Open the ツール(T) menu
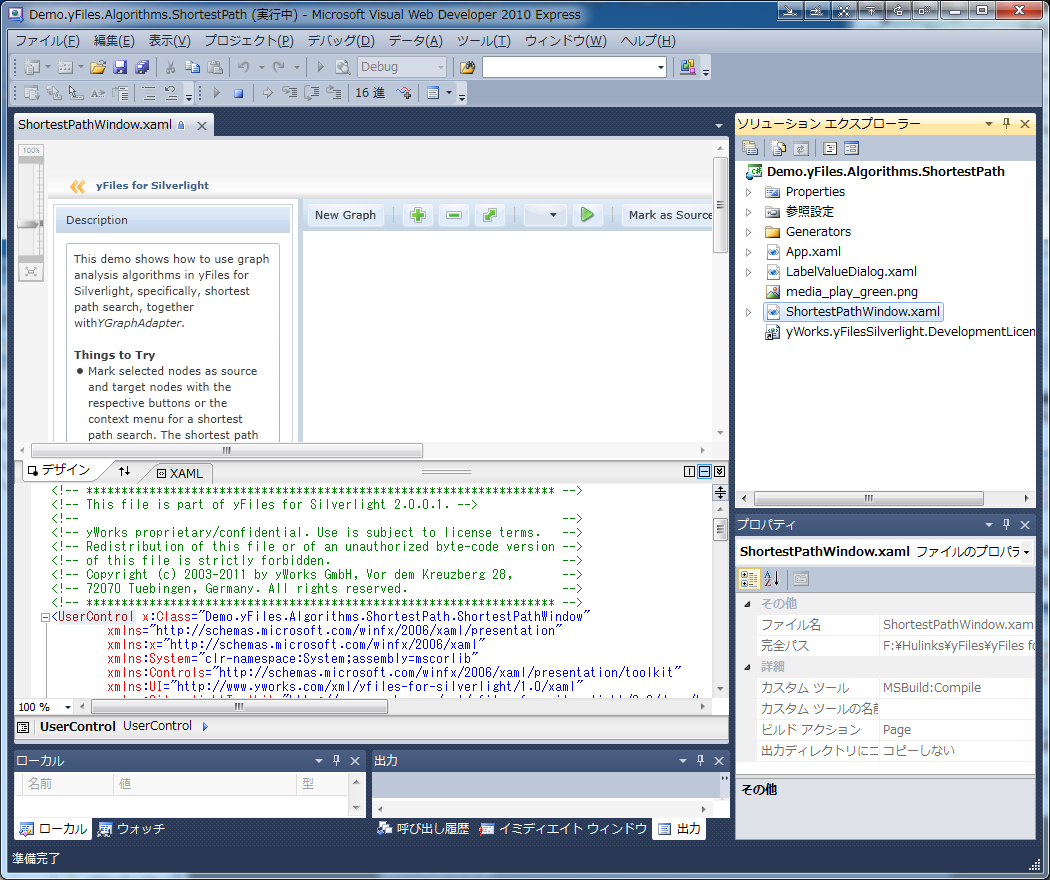This screenshot has height=880, width=1050. point(483,41)
